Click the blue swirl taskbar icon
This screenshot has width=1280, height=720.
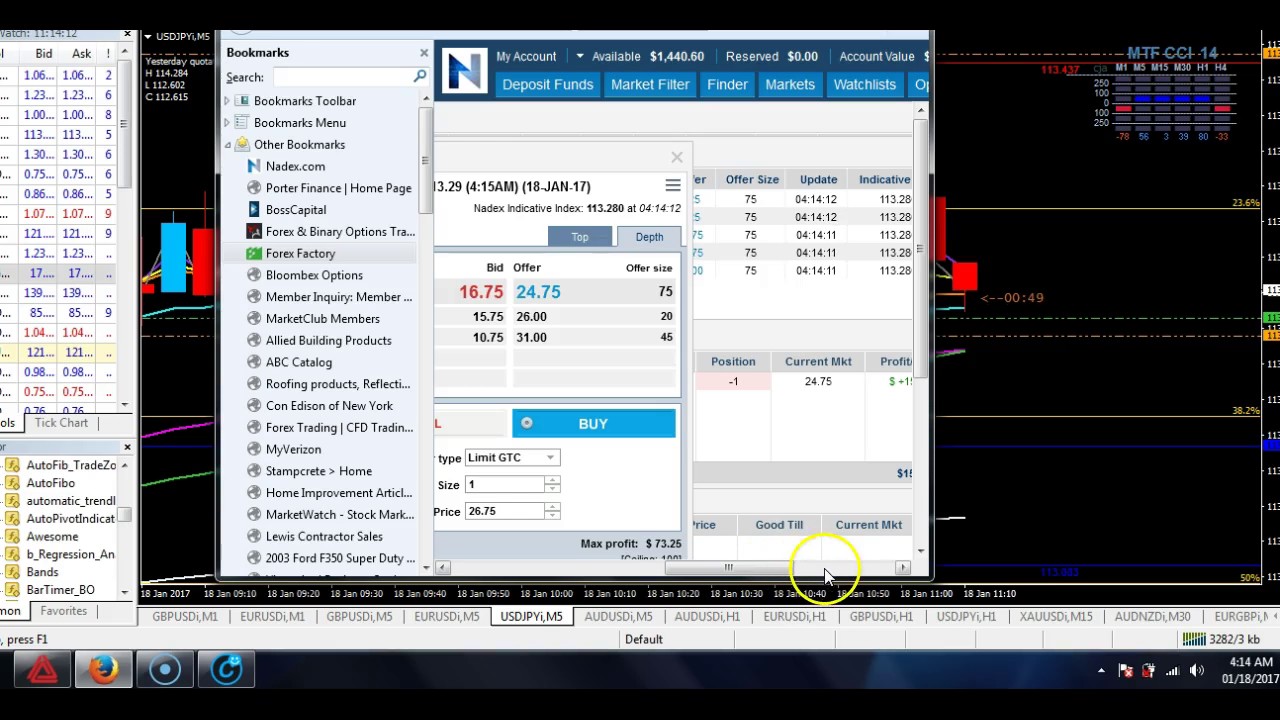click(227, 669)
